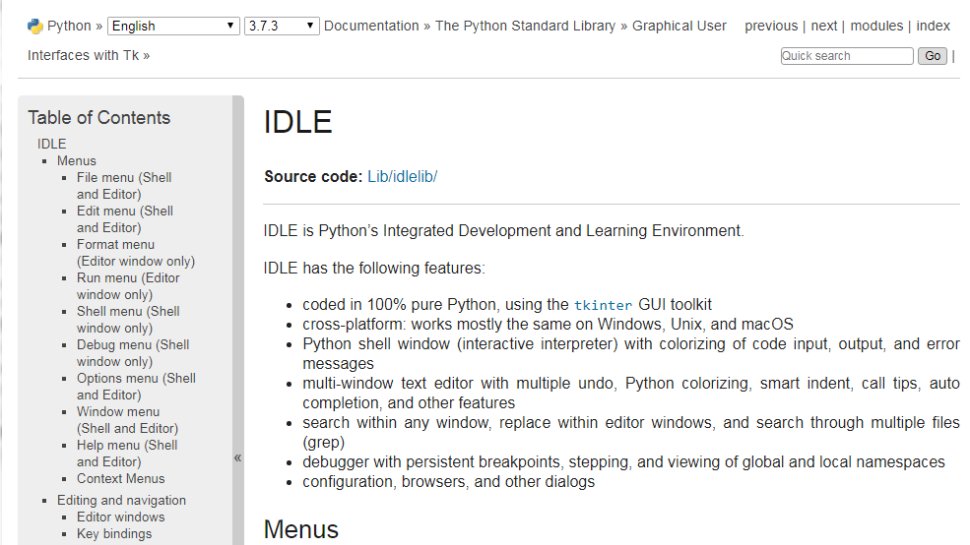Open the 3.7.3 version dropdown
The width and height of the screenshot is (970, 545).
pos(281,26)
